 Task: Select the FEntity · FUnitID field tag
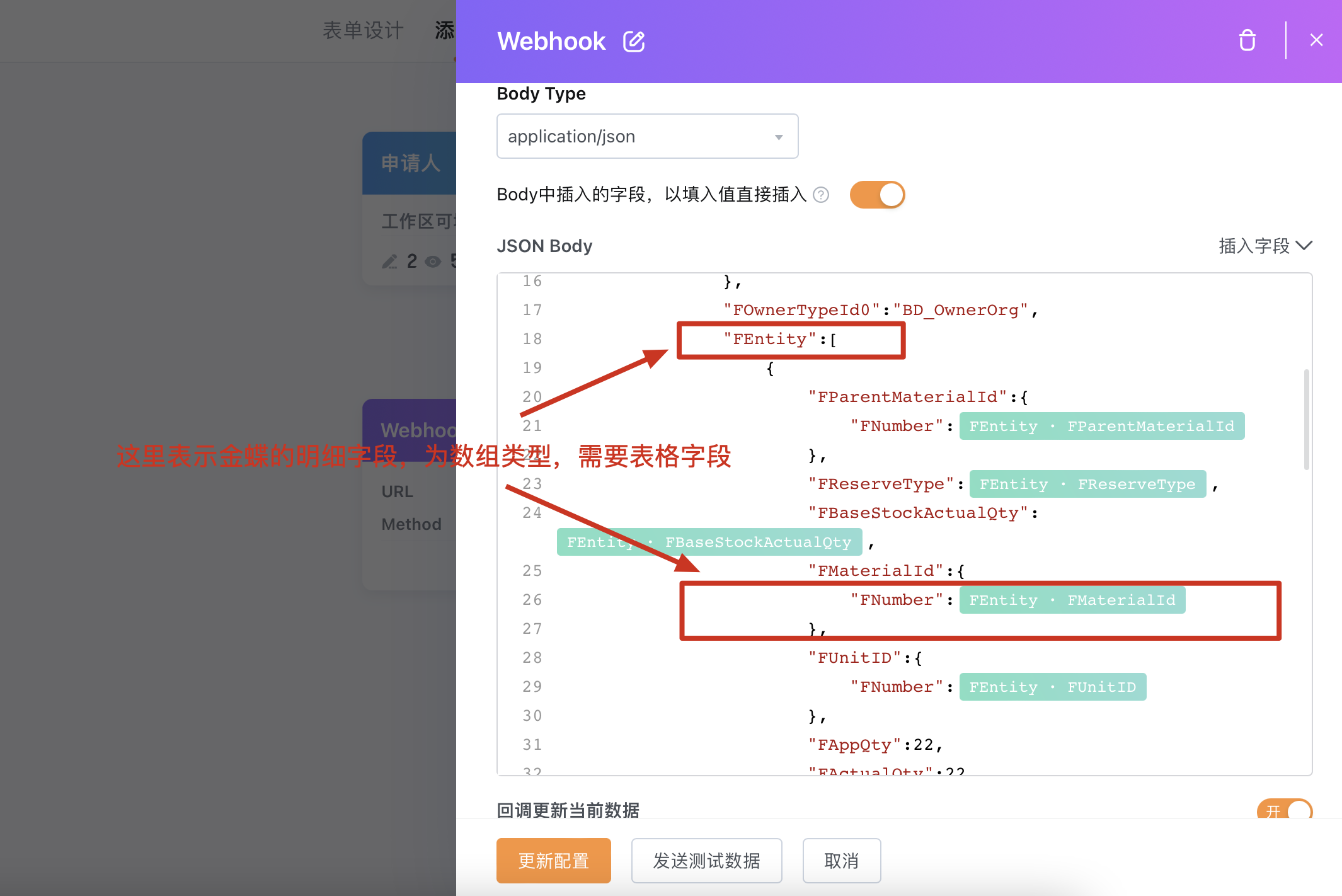point(1053,687)
